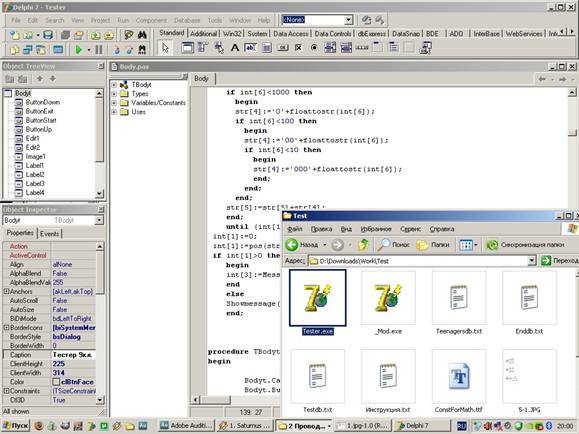This screenshot has height=434, width=579.
Task: Open address bar dropdown in Test window
Action: 531,261
